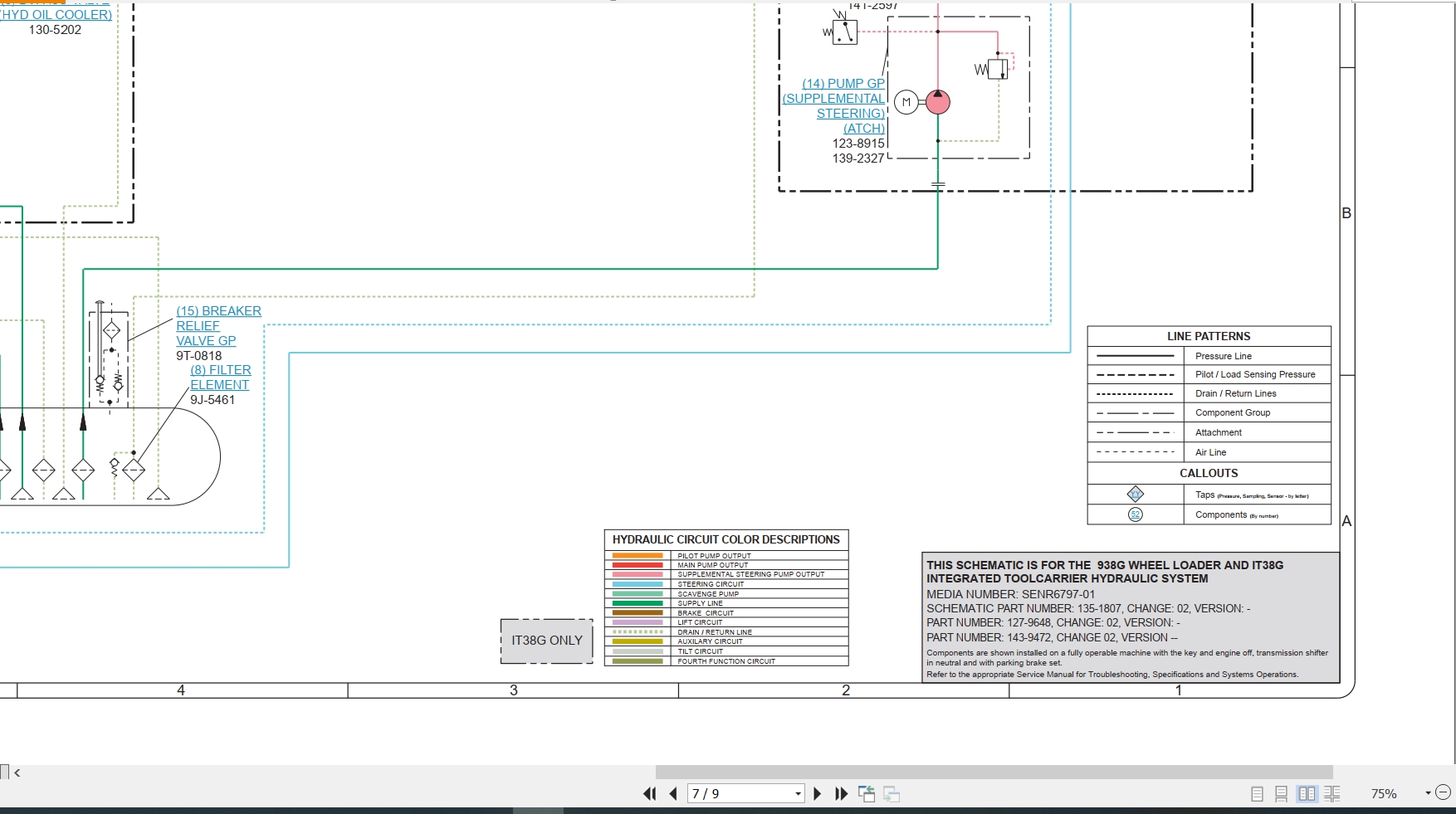This screenshot has height=814, width=1456.
Task: Click the horizontal scrollbar thumb
Action: click(994, 773)
